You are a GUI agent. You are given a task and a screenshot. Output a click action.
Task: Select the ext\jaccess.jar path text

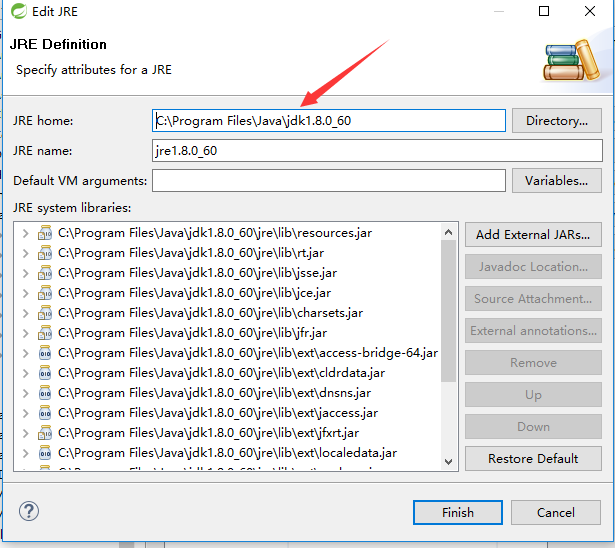tap(218, 413)
